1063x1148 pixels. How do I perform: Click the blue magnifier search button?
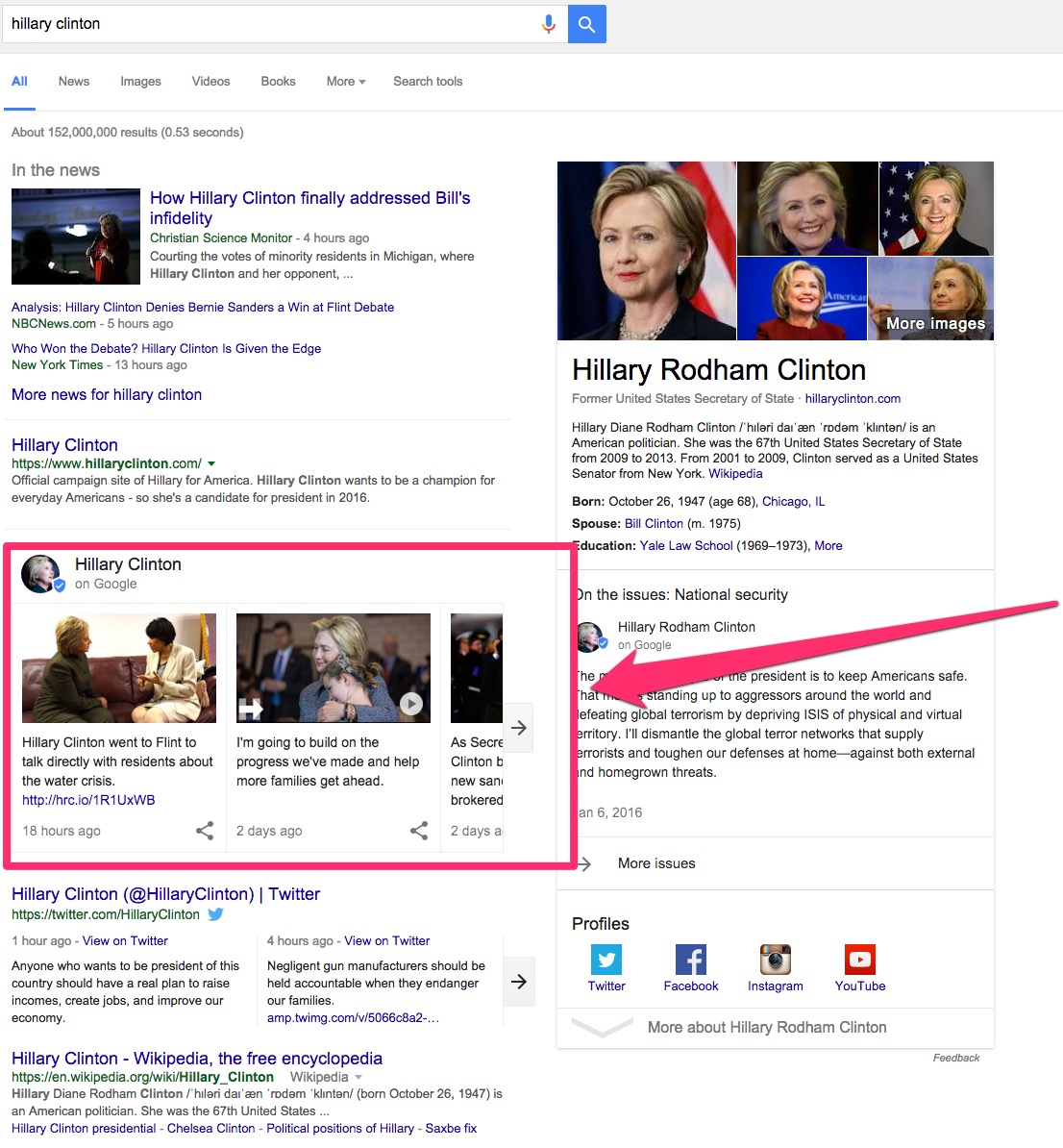(x=586, y=24)
